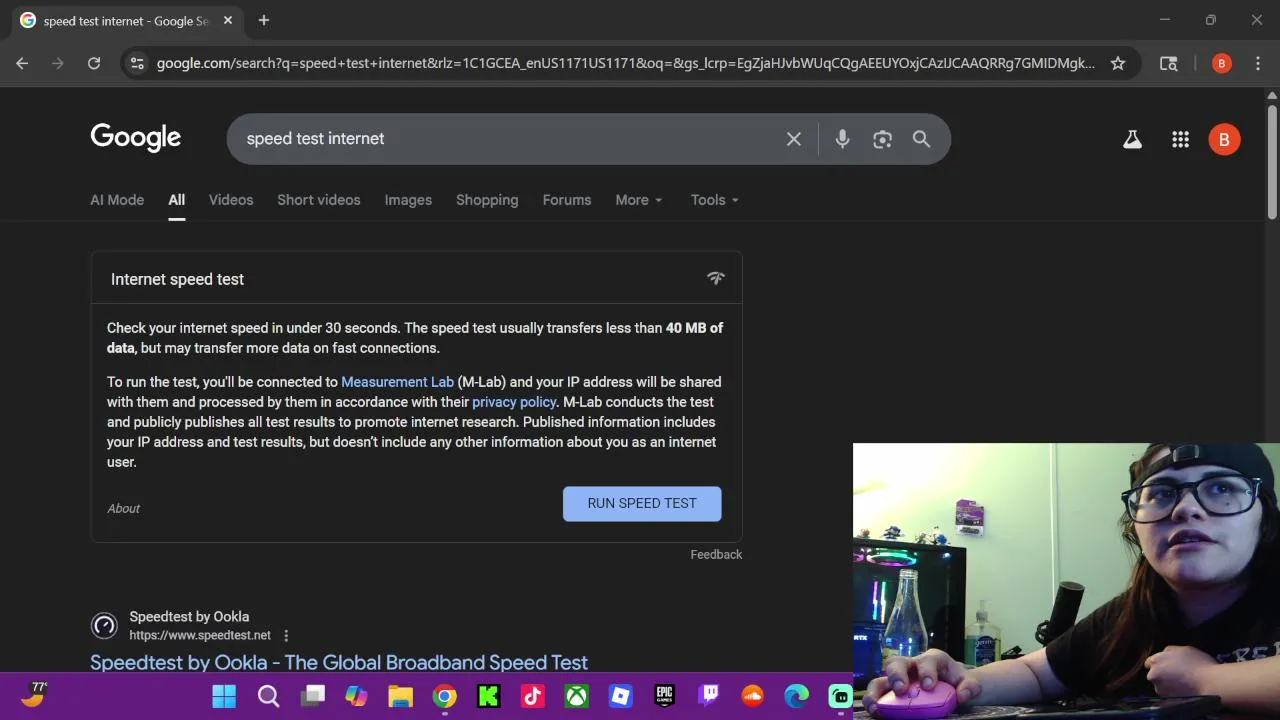The height and width of the screenshot is (720, 1280).
Task: Click the browser forward arrow
Action: pos(58,63)
